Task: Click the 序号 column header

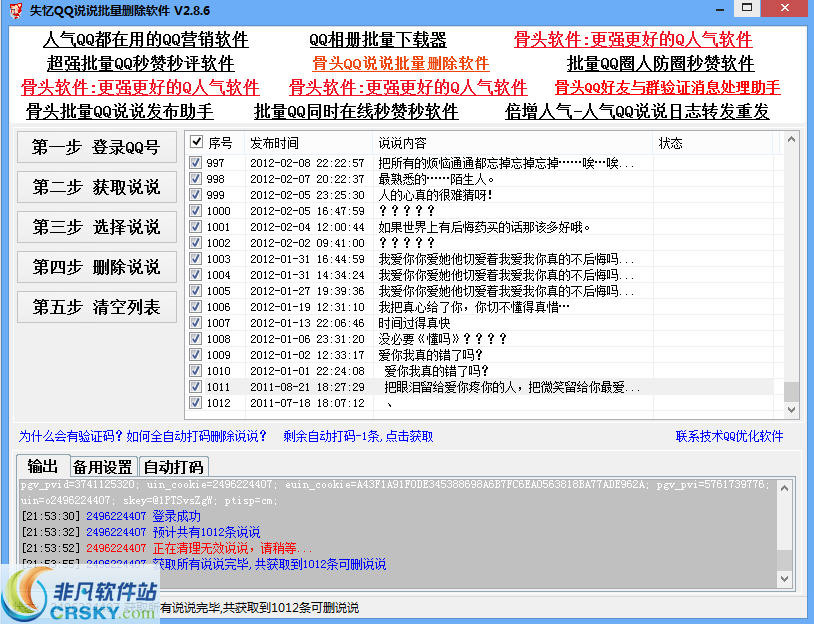Action: pyautogui.click(x=220, y=143)
